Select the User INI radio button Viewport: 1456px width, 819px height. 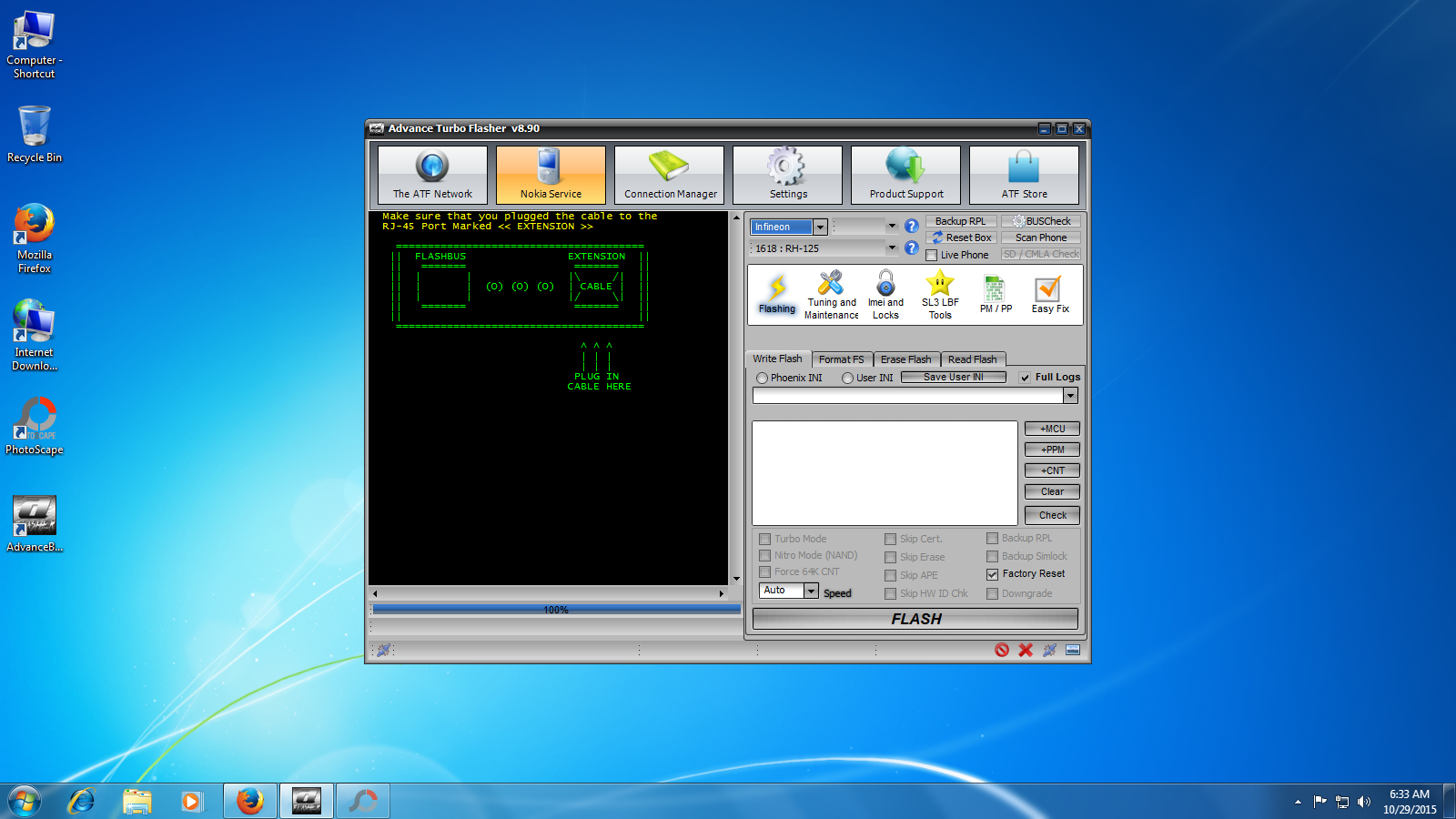(x=847, y=378)
